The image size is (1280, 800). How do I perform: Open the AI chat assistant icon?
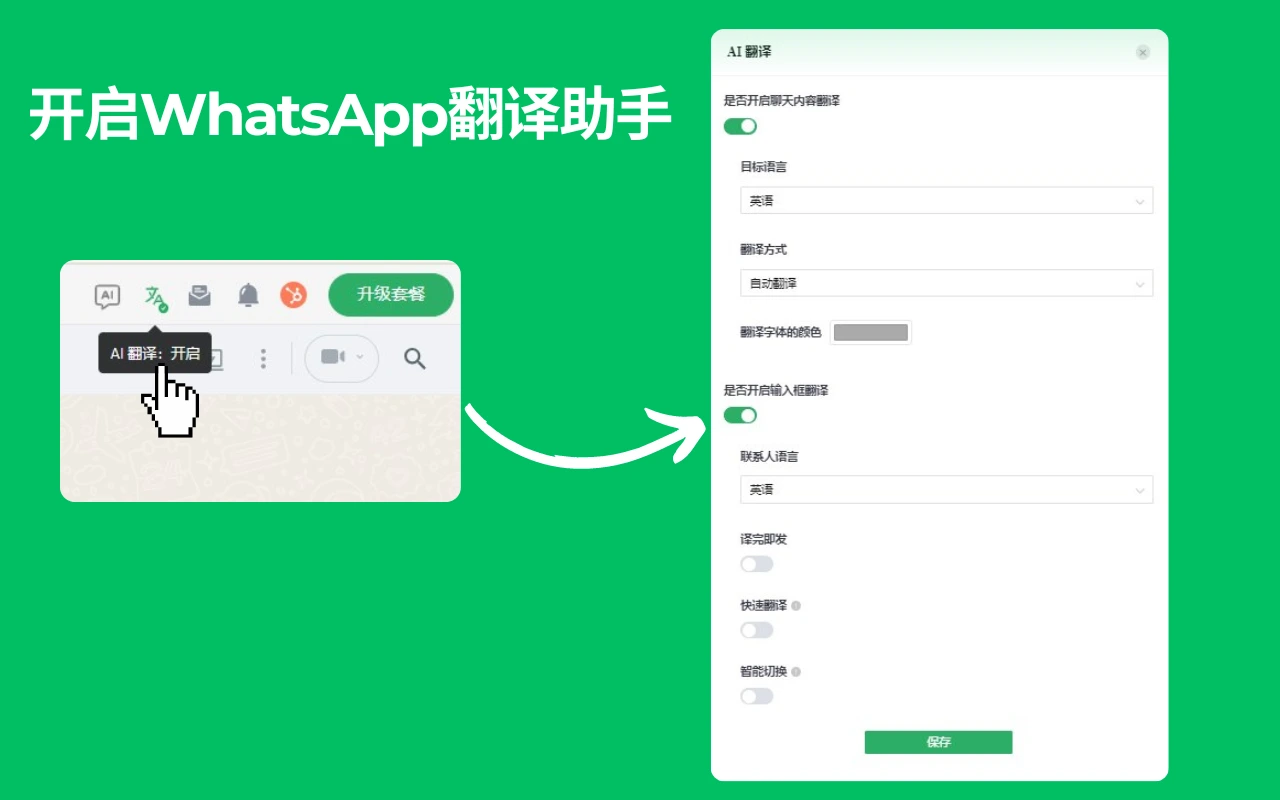pos(105,295)
